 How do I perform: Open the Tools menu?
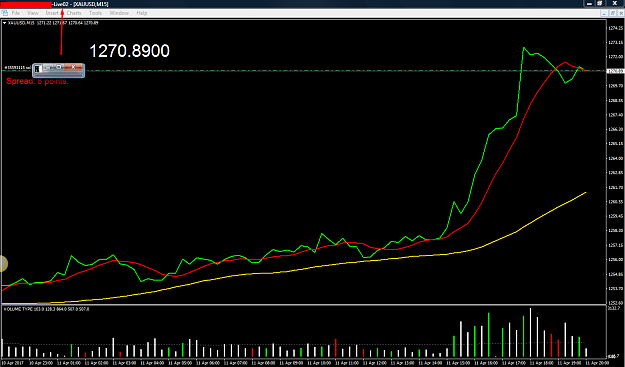(x=95, y=13)
